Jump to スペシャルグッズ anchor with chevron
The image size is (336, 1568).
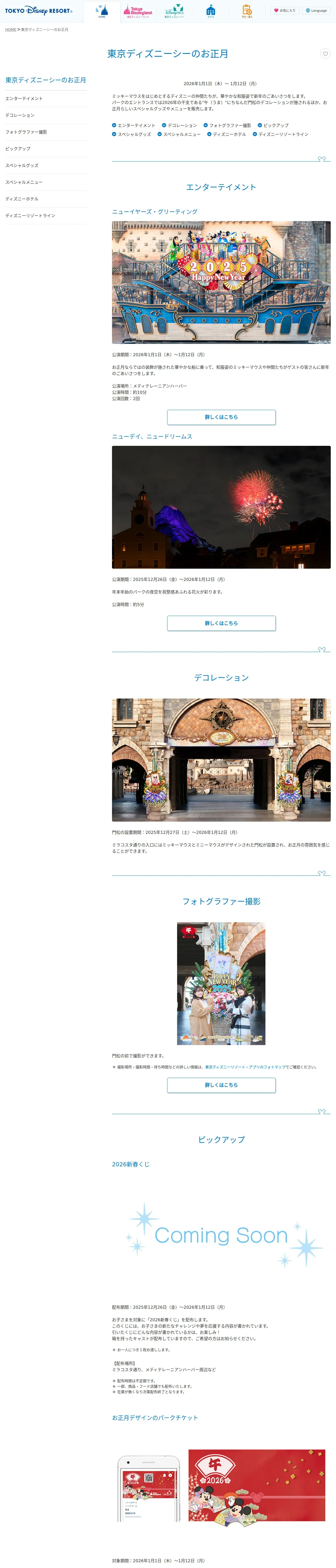132,135
